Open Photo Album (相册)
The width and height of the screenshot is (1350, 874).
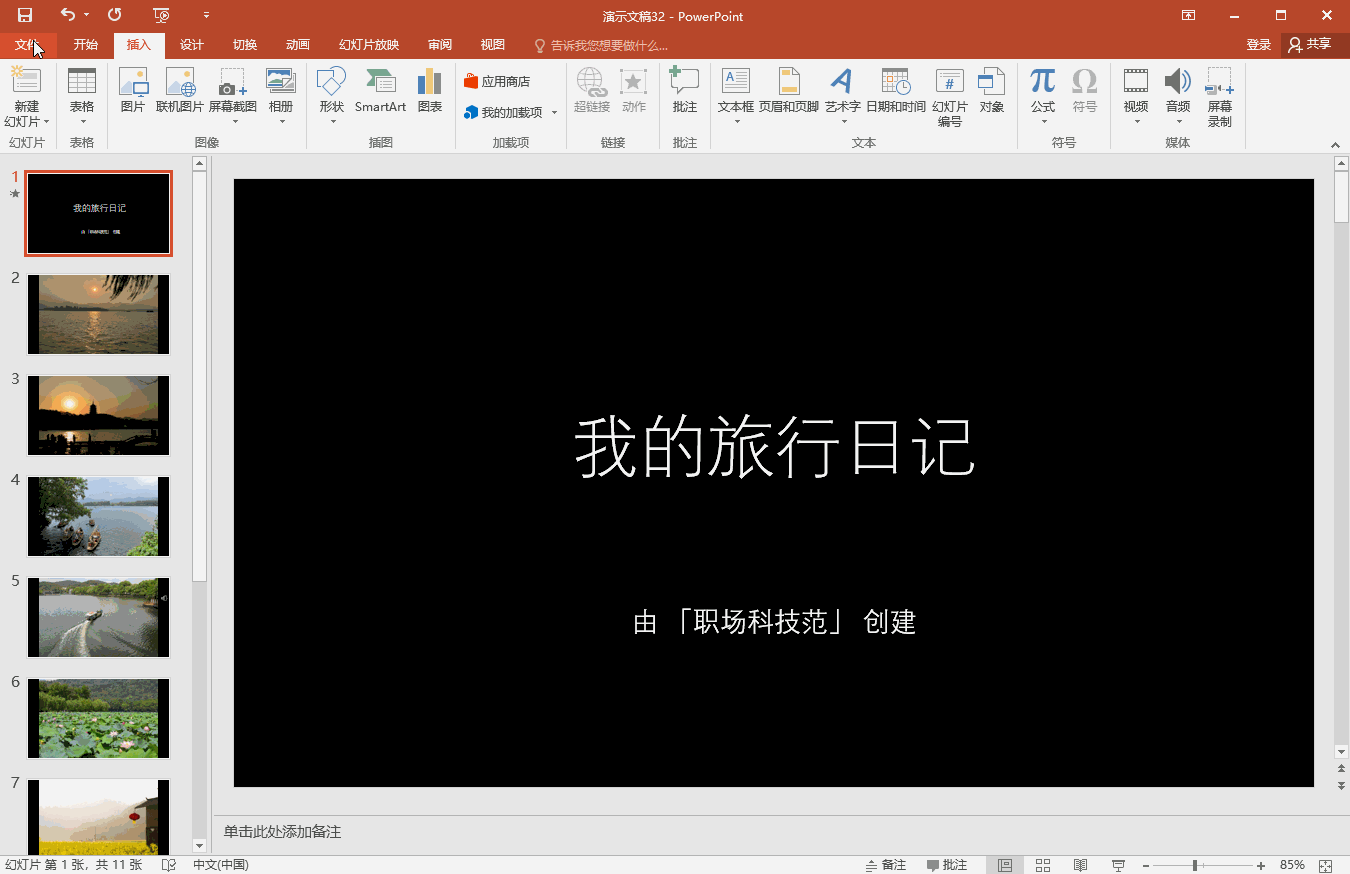tap(281, 97)
